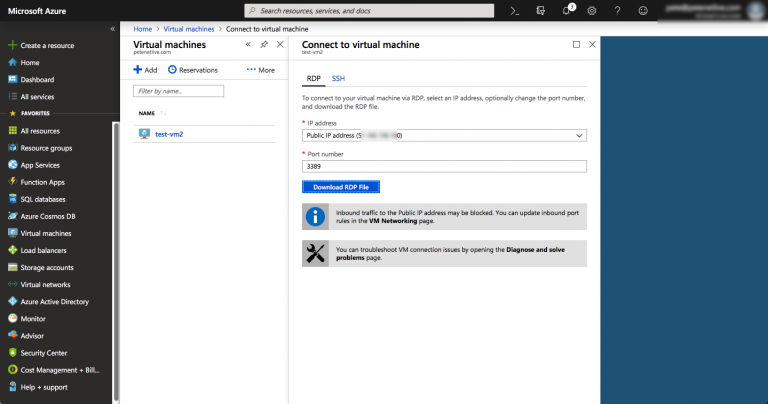Open Cloud Shell from the top bar
768x404 pixels.
(x=514, y=11)
